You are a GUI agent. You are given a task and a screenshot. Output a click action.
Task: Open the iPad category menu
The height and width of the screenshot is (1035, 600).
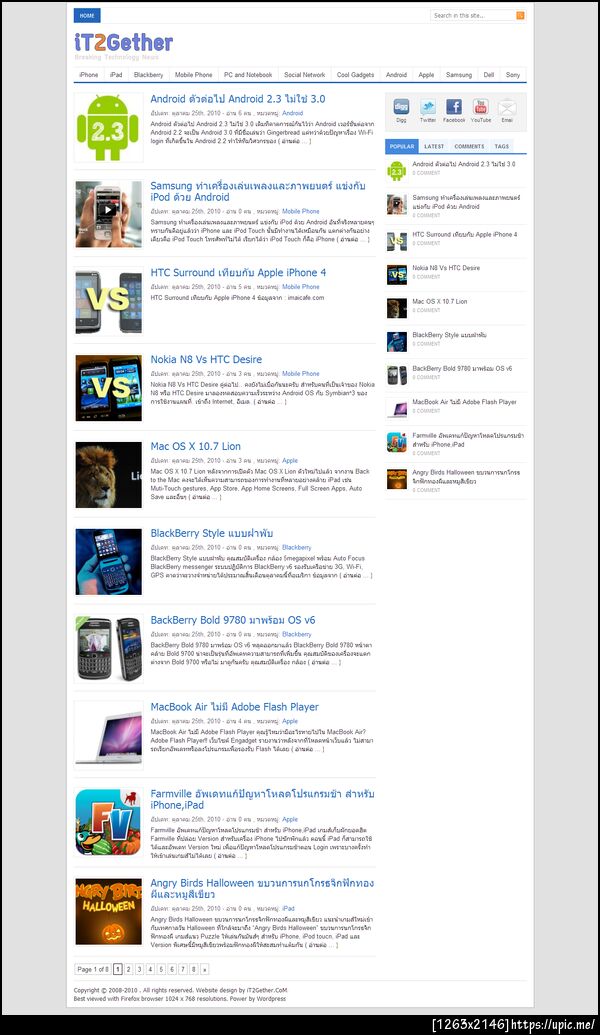pyautogui.click(x=116, y=75)
